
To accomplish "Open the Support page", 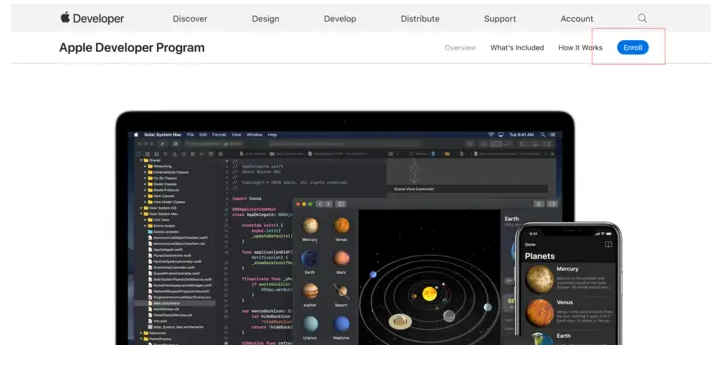I will point(500,19).
